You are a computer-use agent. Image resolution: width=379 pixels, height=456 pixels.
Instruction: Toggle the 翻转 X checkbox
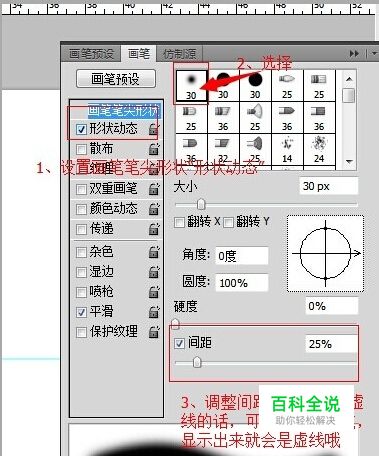coord(179,222)
